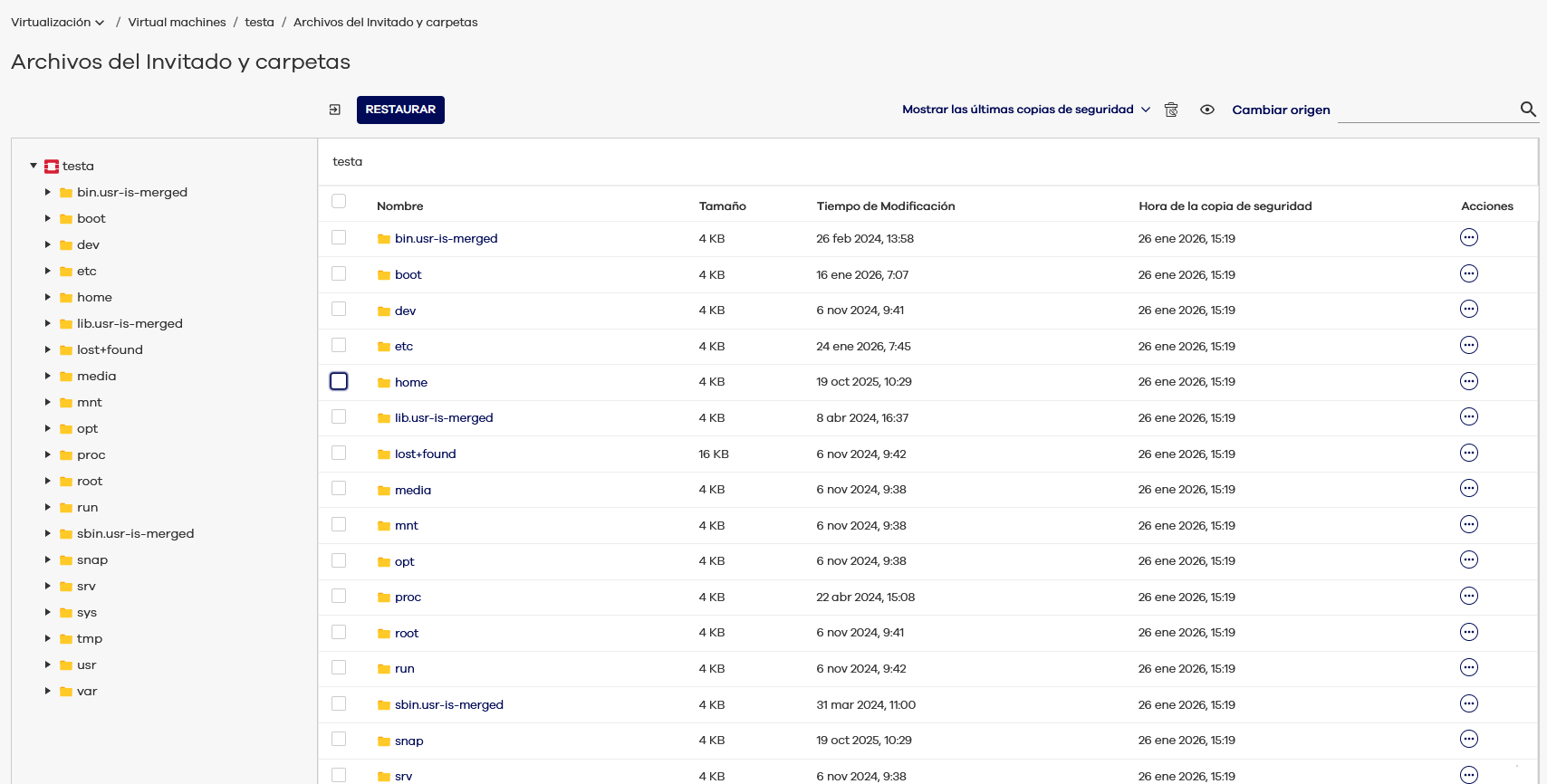Click '26 feb 2024, 13:58' modification time
The image size is (1547, 784).
865,239
